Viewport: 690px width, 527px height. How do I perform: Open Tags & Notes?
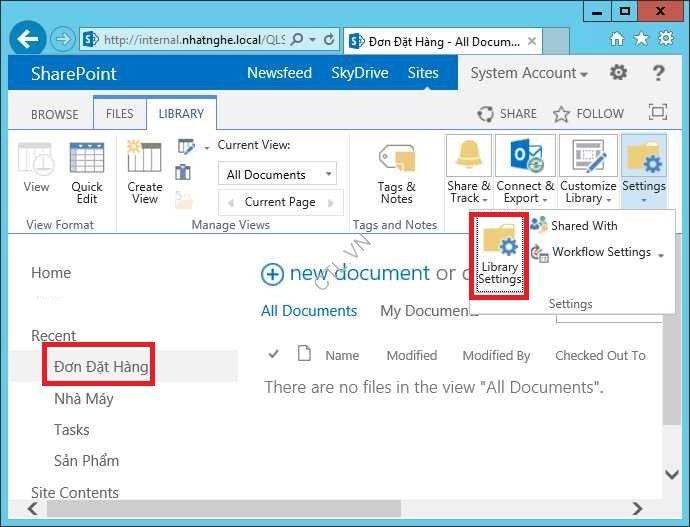tap(396, 160)
